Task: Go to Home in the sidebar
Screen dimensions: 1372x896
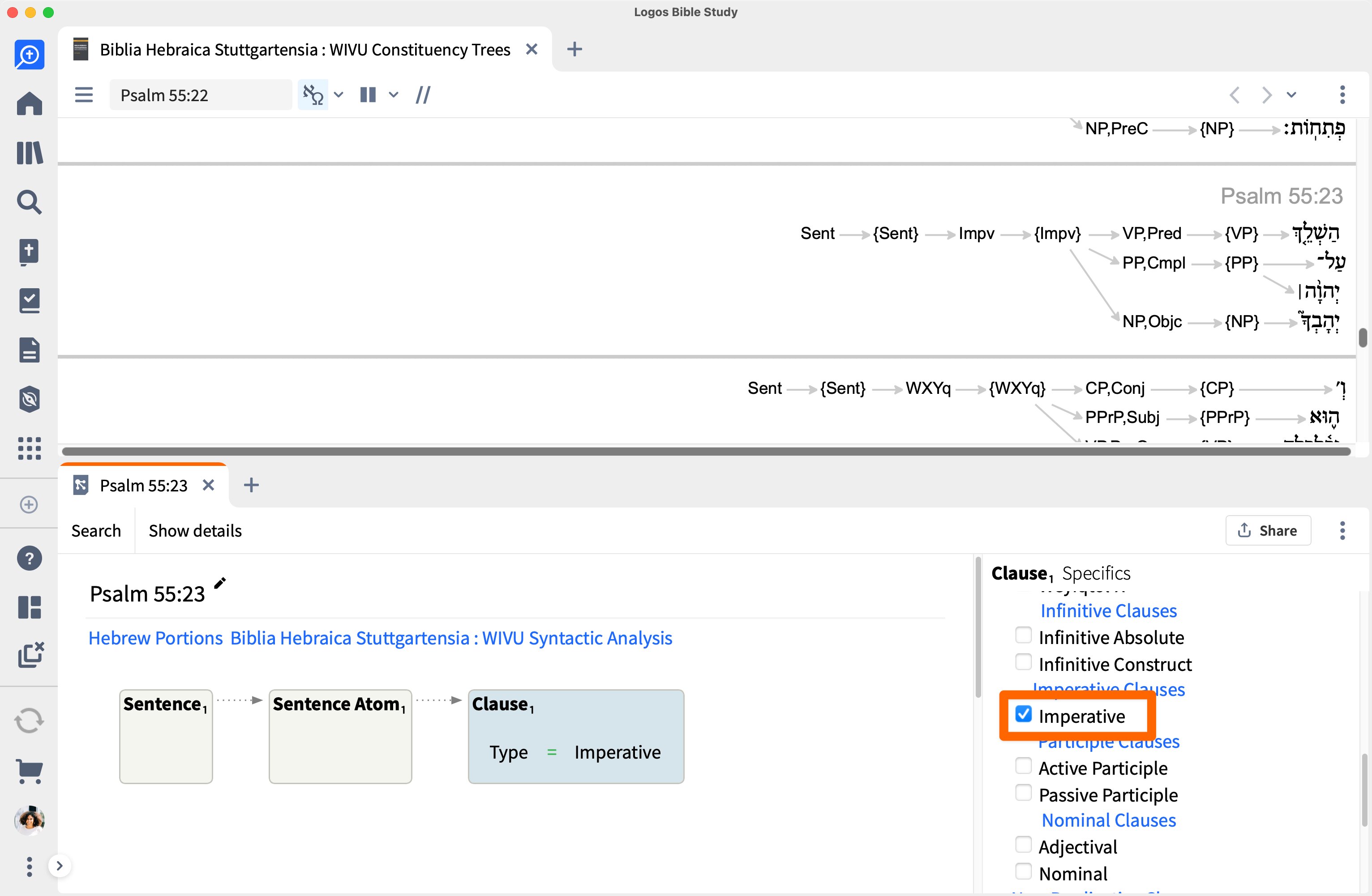Action: [30, 104]
